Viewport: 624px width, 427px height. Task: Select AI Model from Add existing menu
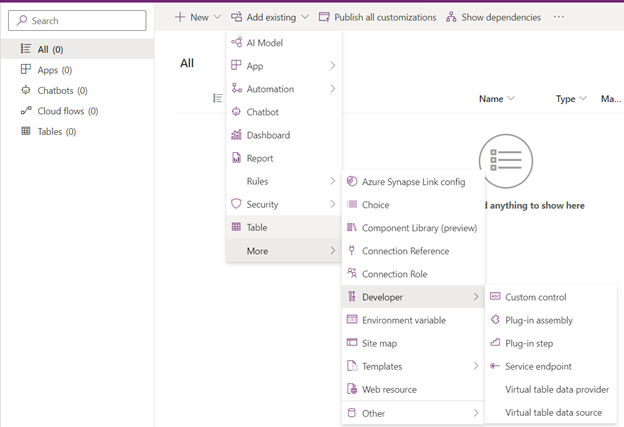[x=284, y=43]
